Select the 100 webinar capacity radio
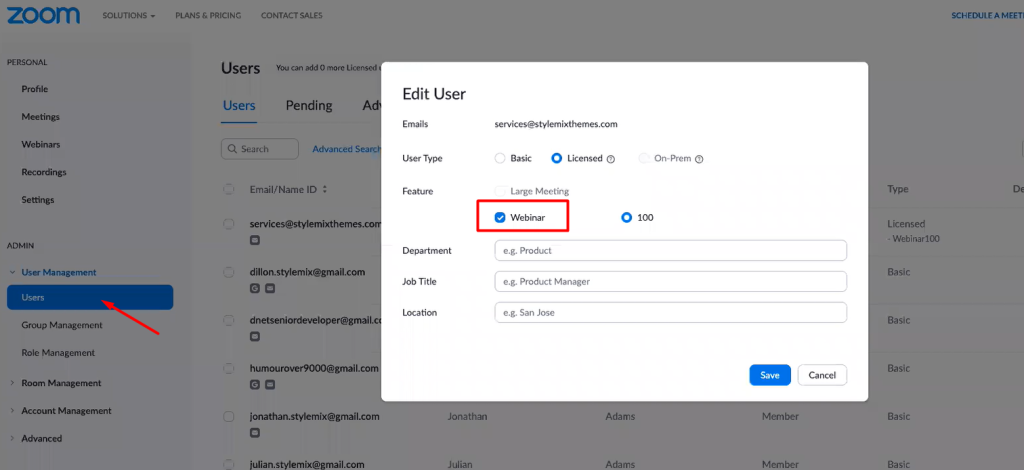The height and width of the screenshot is (470, 1024). pyautogui.click(x=627, y=217)
